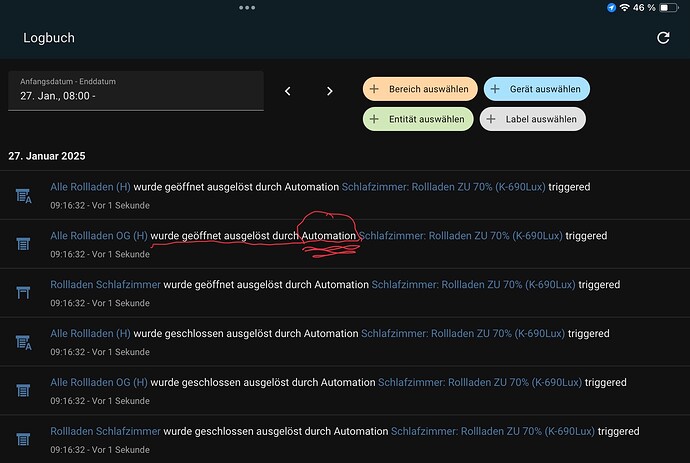Go to next date range
This screenshot has height=463, width=690.
tap(330, 91)
